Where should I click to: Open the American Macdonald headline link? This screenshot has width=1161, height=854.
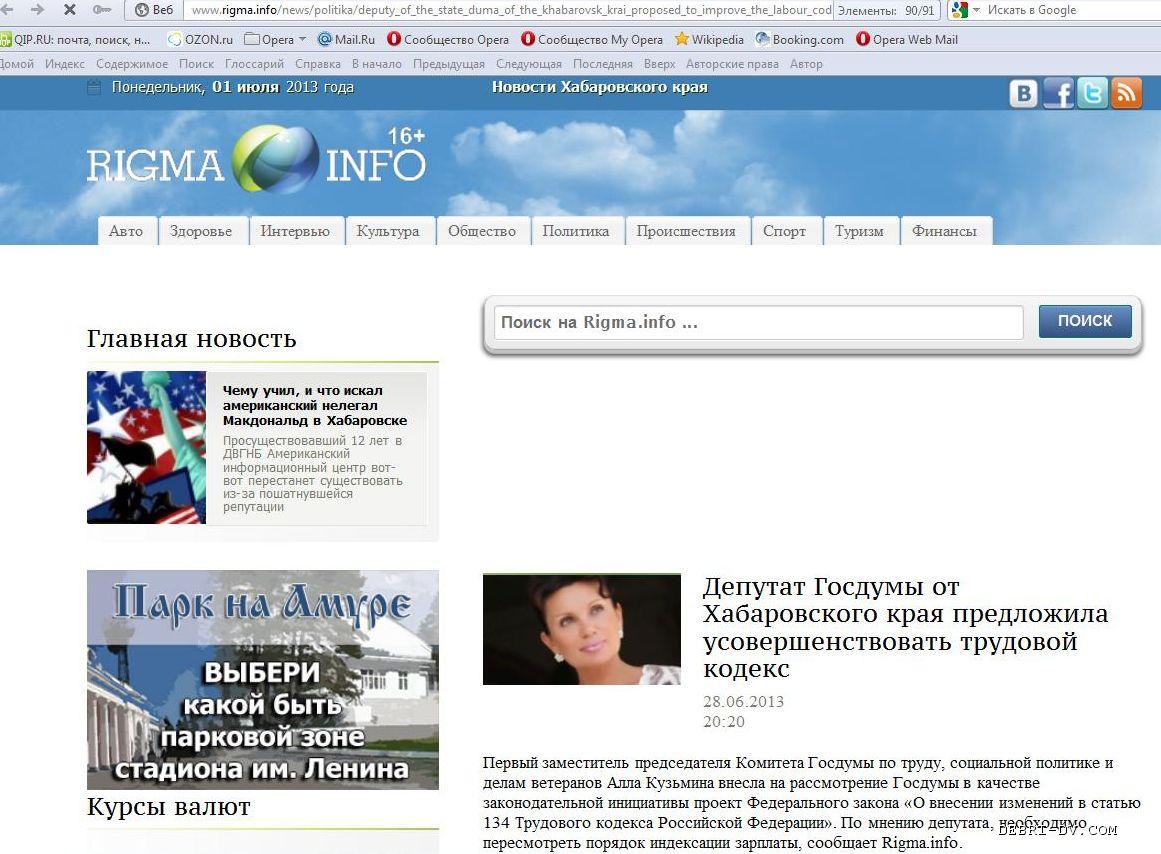314,405
